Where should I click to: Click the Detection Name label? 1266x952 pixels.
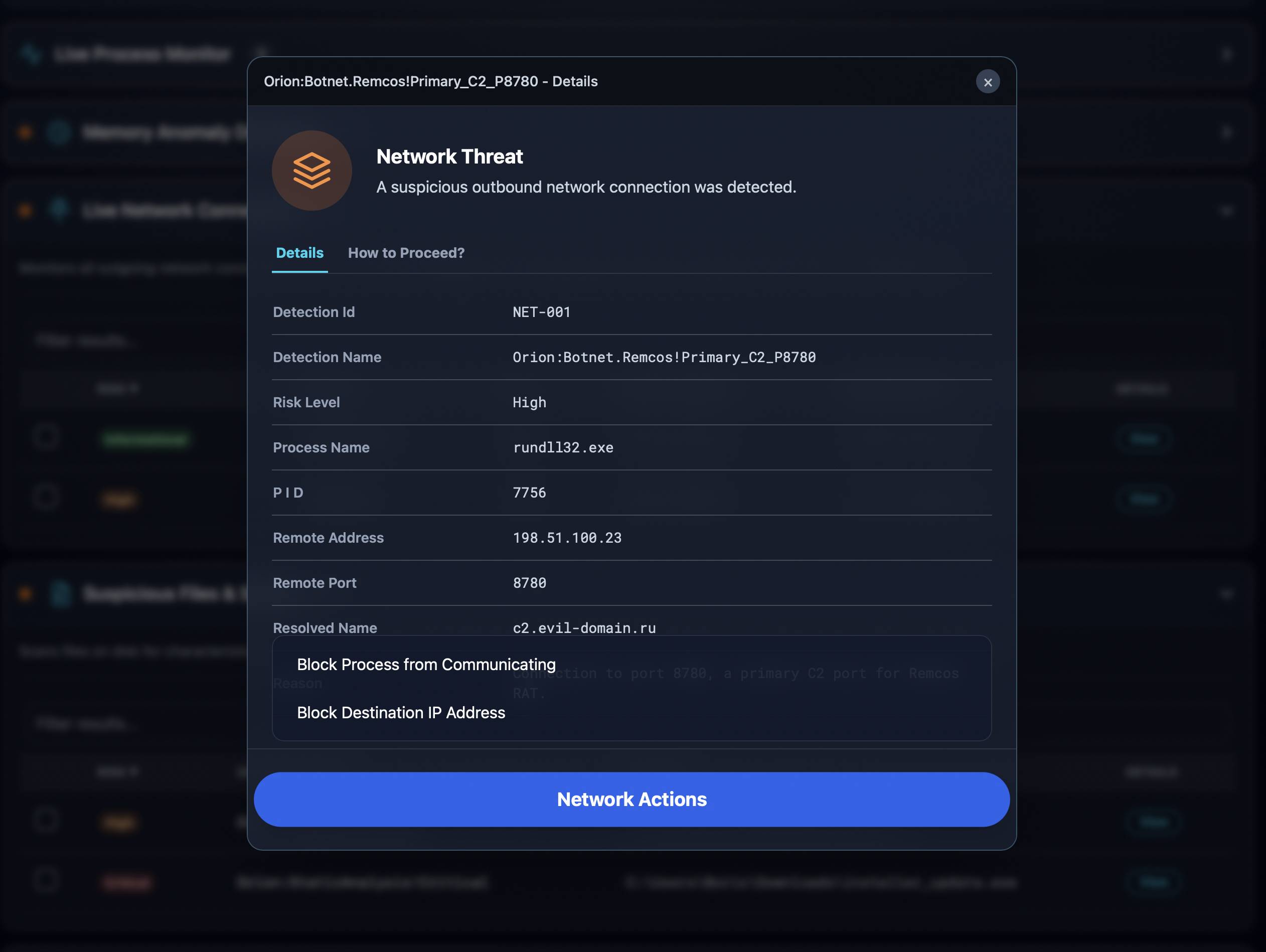point(327,357)
